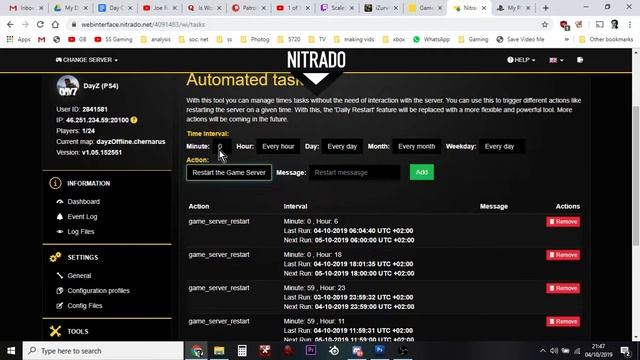Open the Event Log page
640x360 pixels.
tap(82, 217)
